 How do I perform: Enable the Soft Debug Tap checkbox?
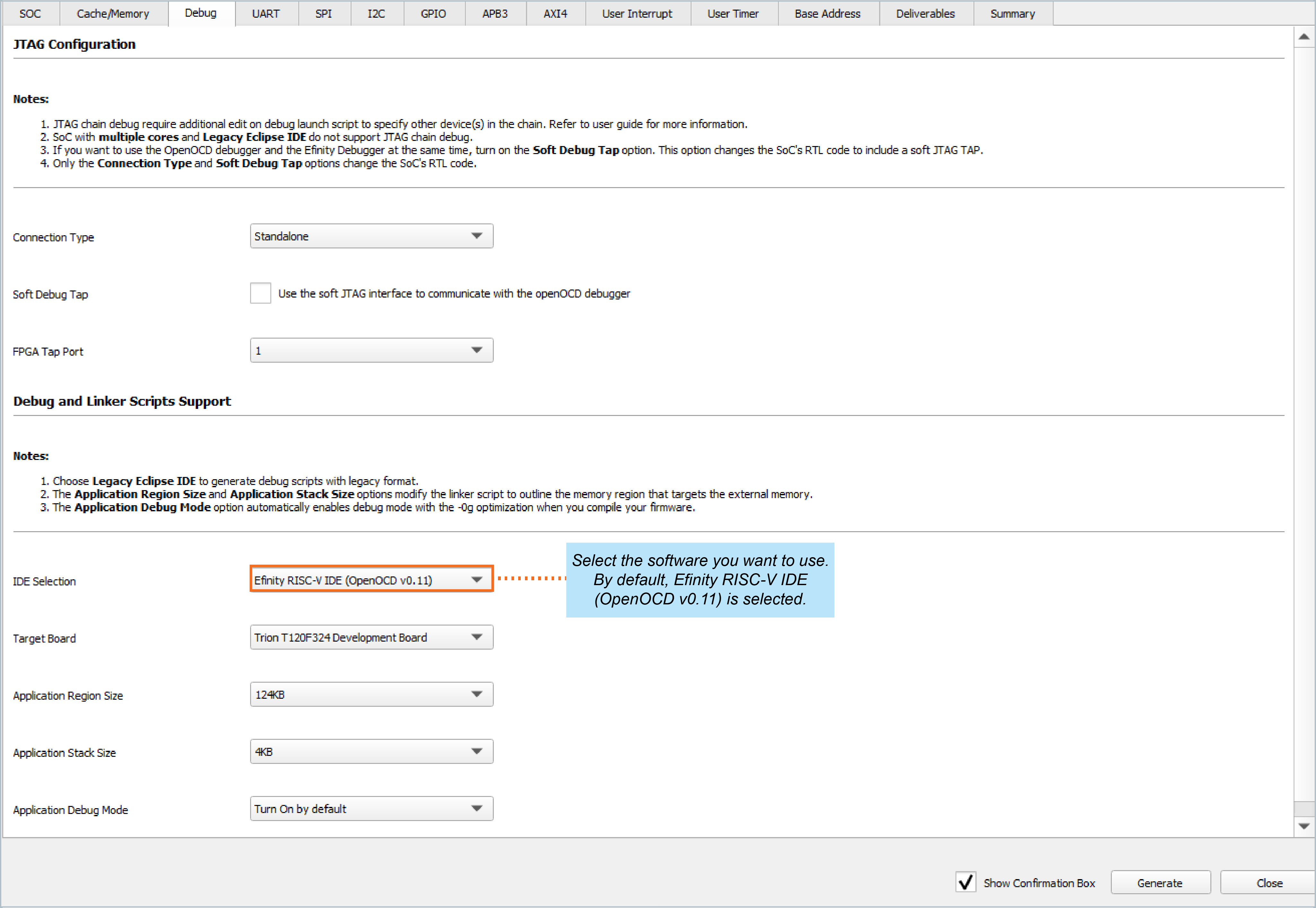tap(260, 294)
